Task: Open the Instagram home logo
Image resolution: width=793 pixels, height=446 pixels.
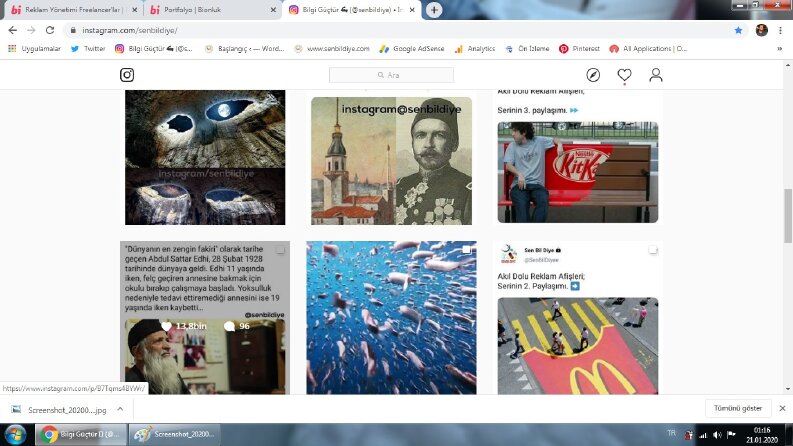Action: pyautogui.click(x=127, y=75)
